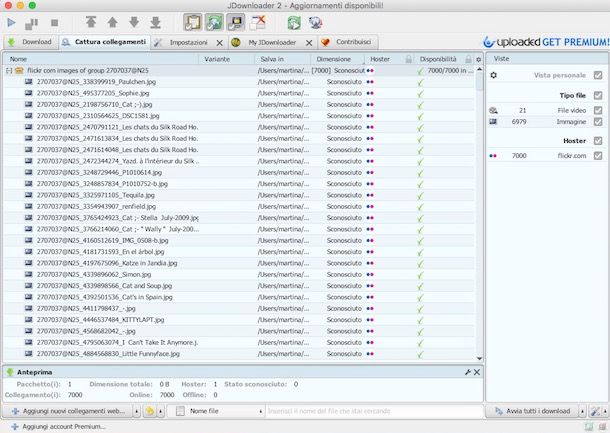The width and height of the screenshot is (610, 433).
Task: Click flickr hoster dots in Paulchen.jpg row
Action: [370, 82]
